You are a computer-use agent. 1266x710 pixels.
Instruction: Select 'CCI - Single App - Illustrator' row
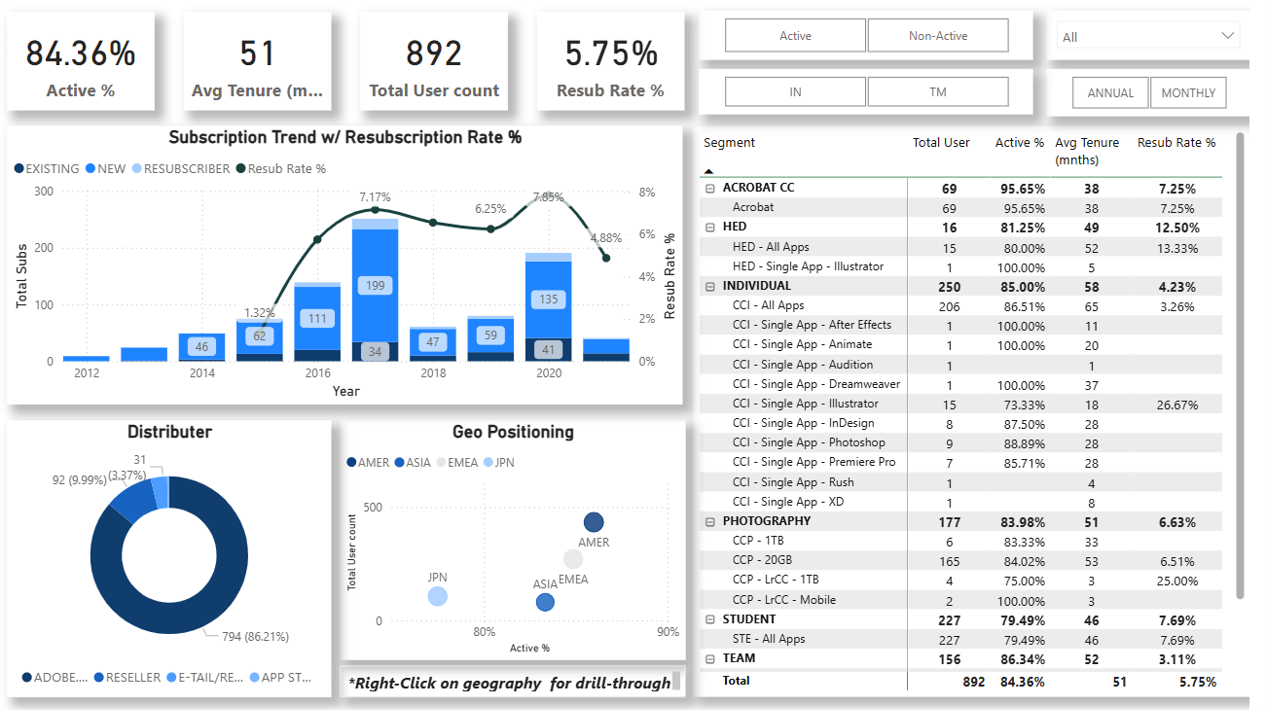click(x=961, y=404)
